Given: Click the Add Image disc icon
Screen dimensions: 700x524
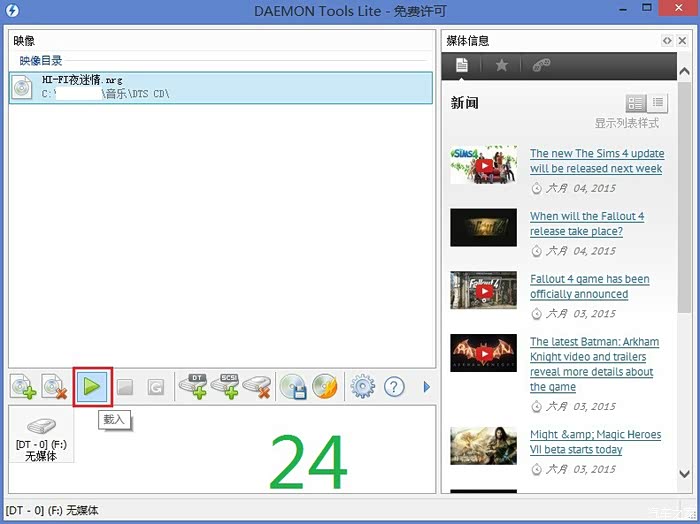Looking at the screenshot, I should [x=24, y=387].
